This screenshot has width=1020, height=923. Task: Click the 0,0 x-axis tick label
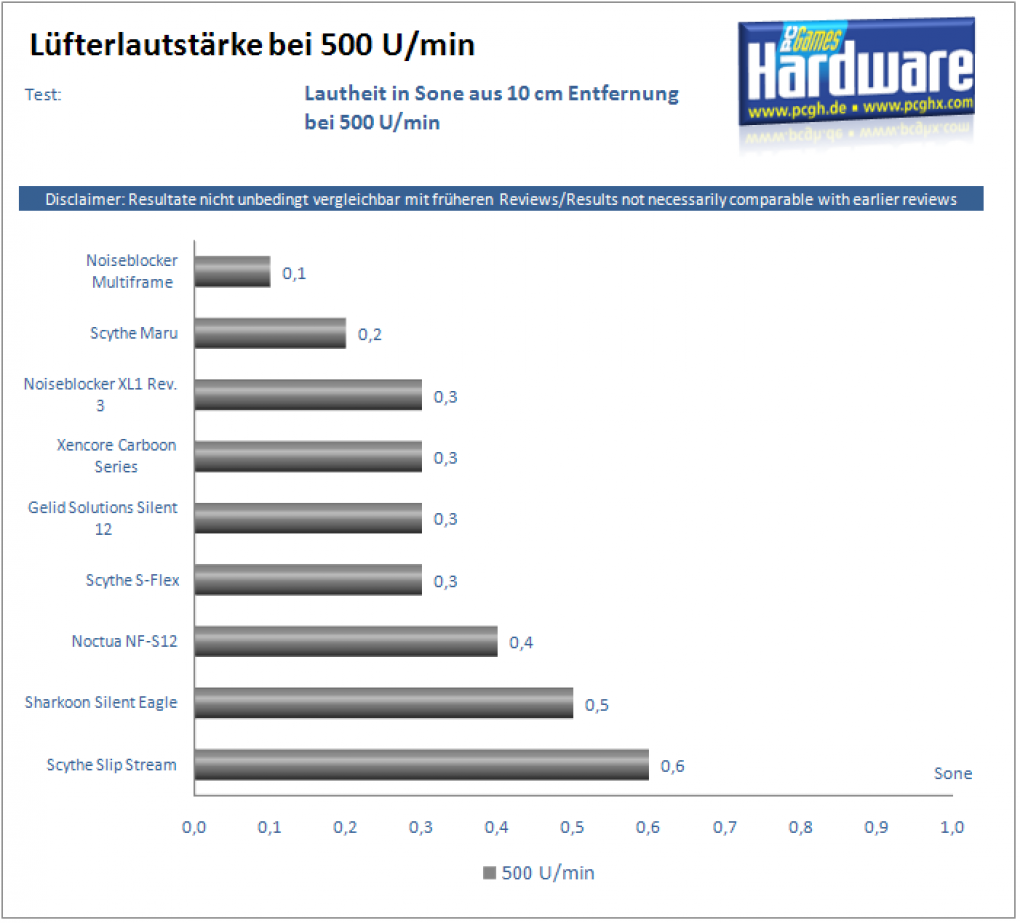tap(195, 829)
